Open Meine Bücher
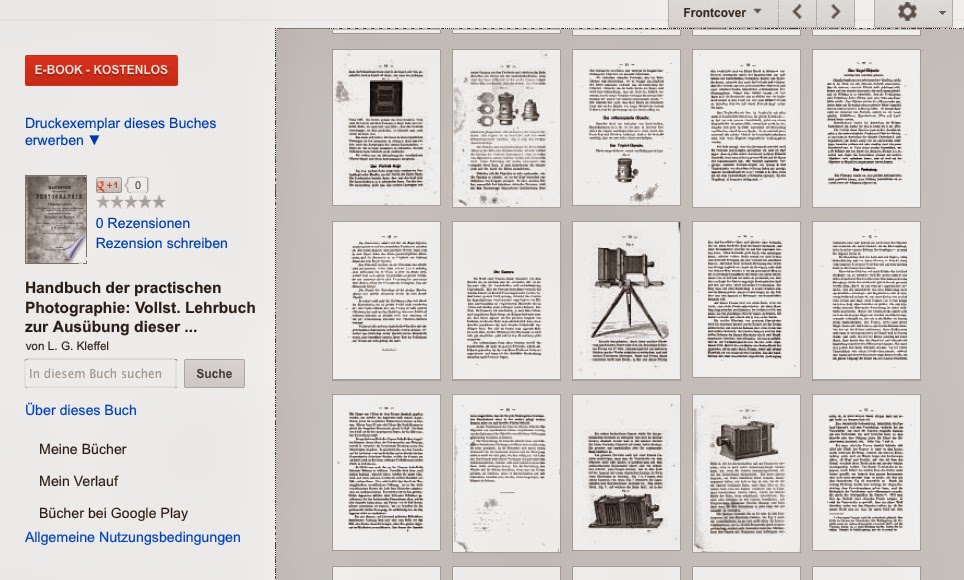 [x=82, y=450]
